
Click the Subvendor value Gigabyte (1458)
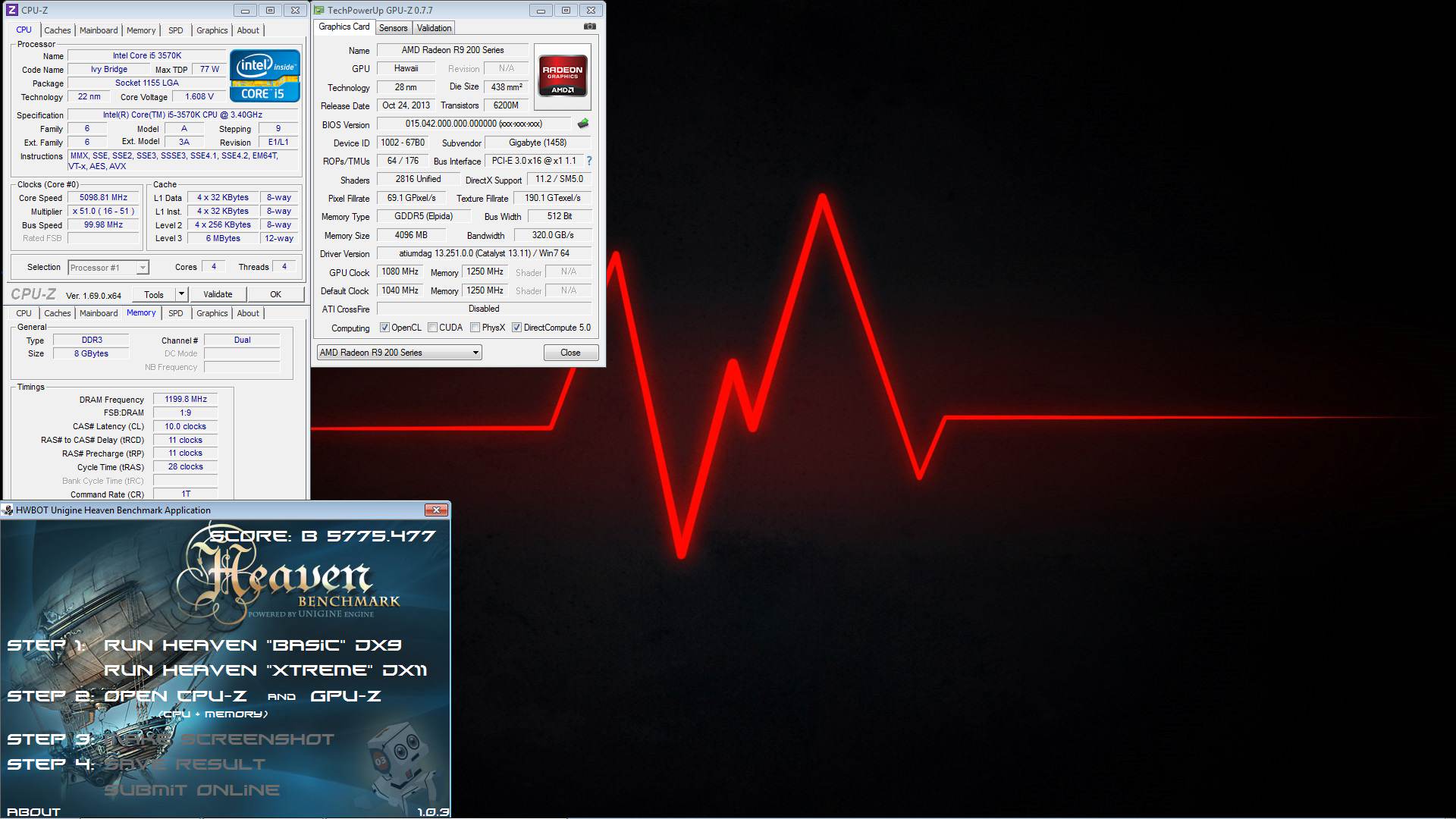(538, 143)
